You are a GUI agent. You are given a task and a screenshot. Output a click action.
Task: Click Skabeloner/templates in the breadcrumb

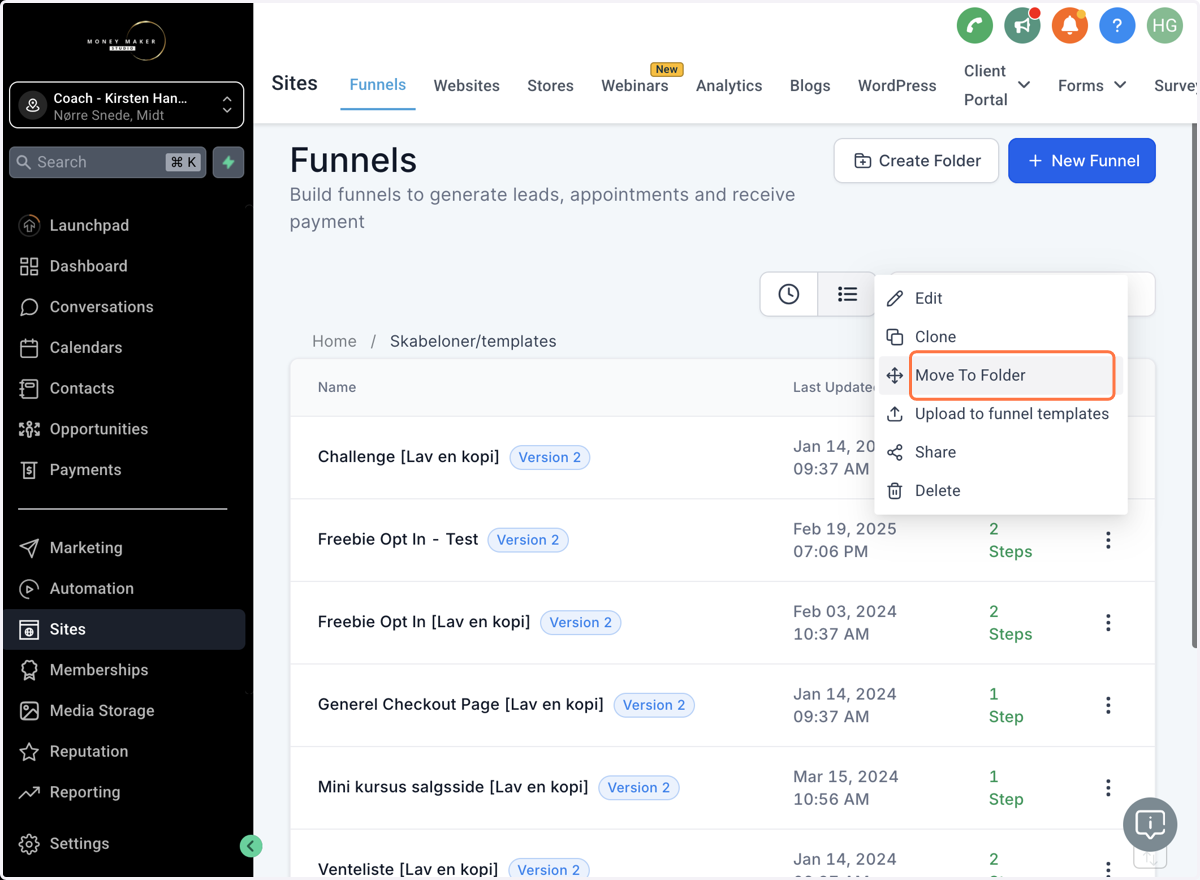(473, 341)
